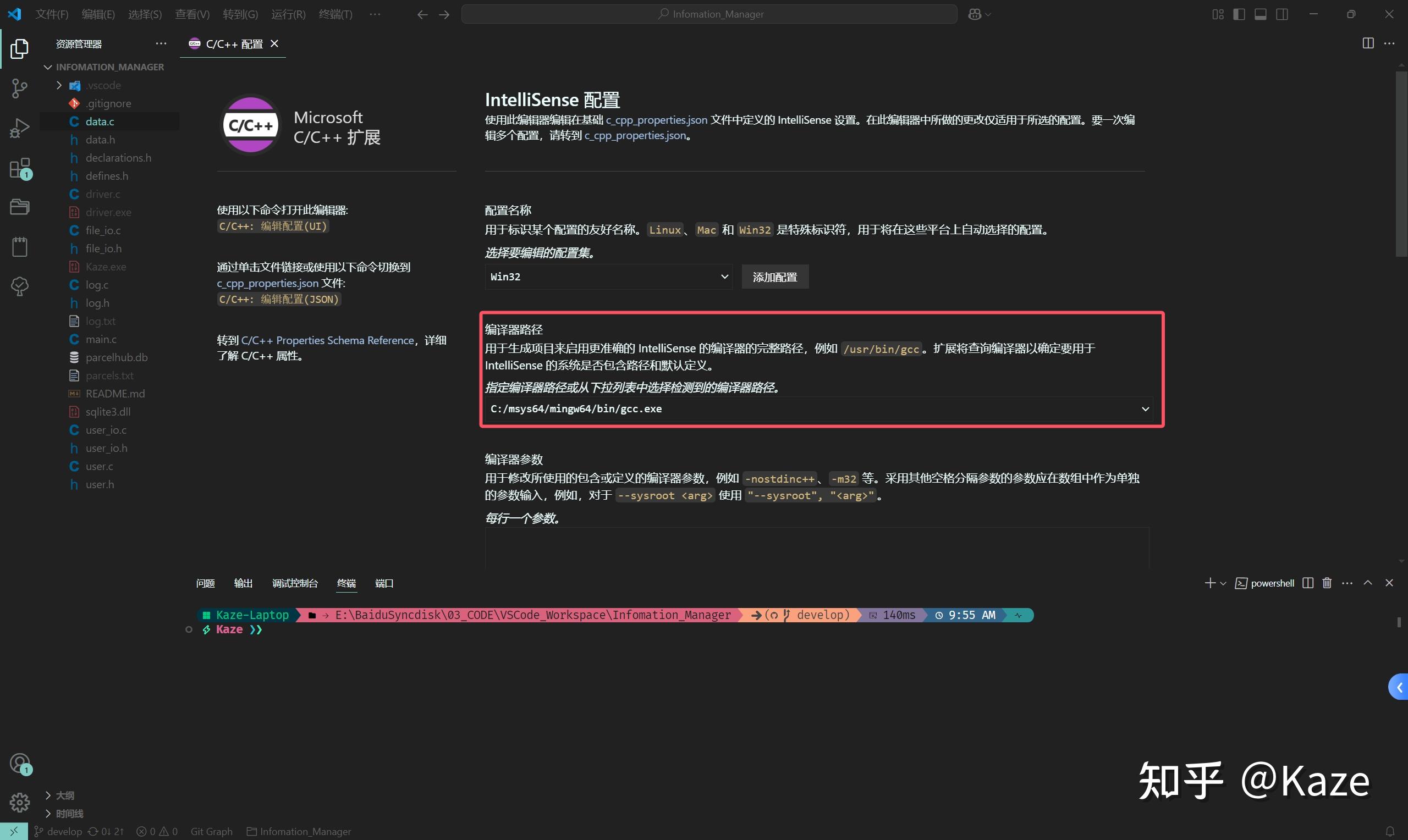Screen dimensions: 1408x840
Task: Toggle bottom panel visibility
Action: point(1261,14)
